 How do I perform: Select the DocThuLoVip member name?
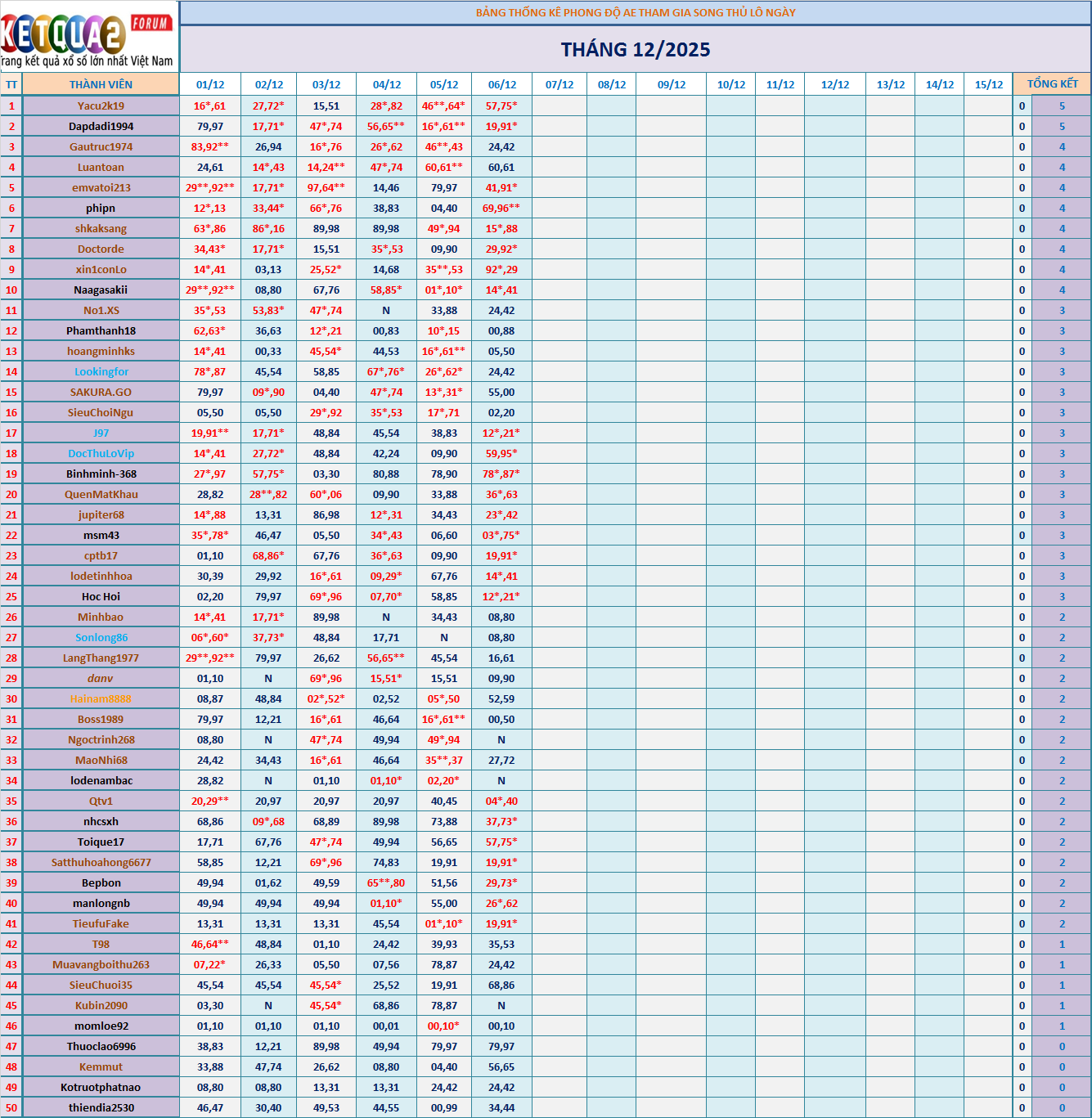point(101,453)
